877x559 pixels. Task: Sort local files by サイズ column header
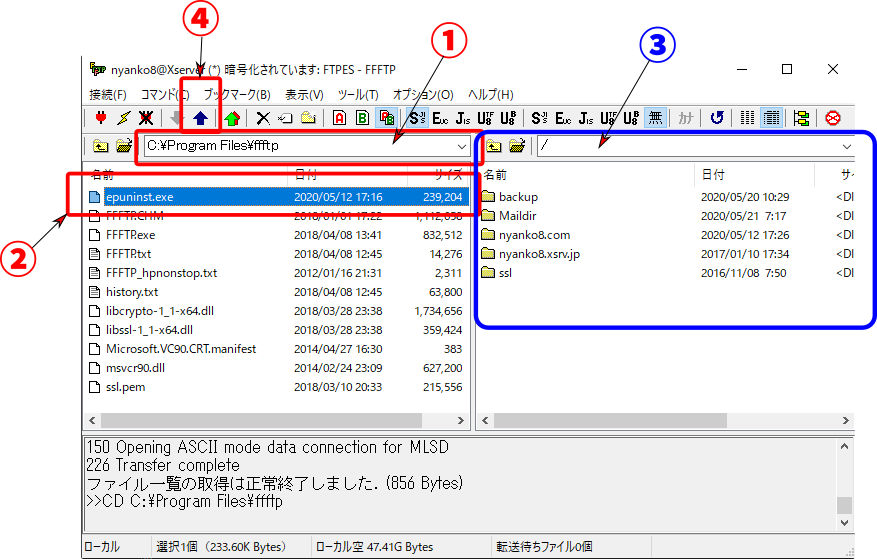click(439, 175)
